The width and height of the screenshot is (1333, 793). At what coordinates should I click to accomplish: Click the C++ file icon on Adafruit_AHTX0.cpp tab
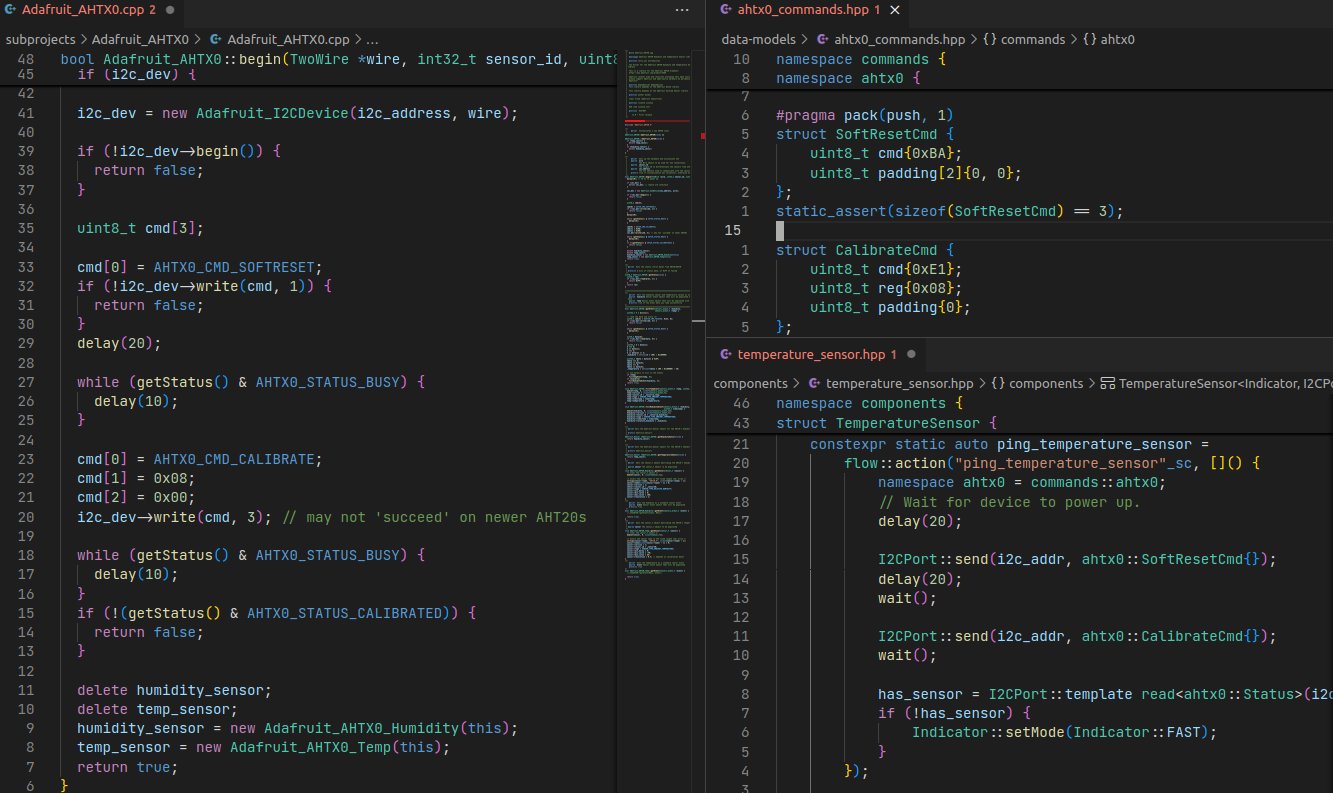click(11, 9)
